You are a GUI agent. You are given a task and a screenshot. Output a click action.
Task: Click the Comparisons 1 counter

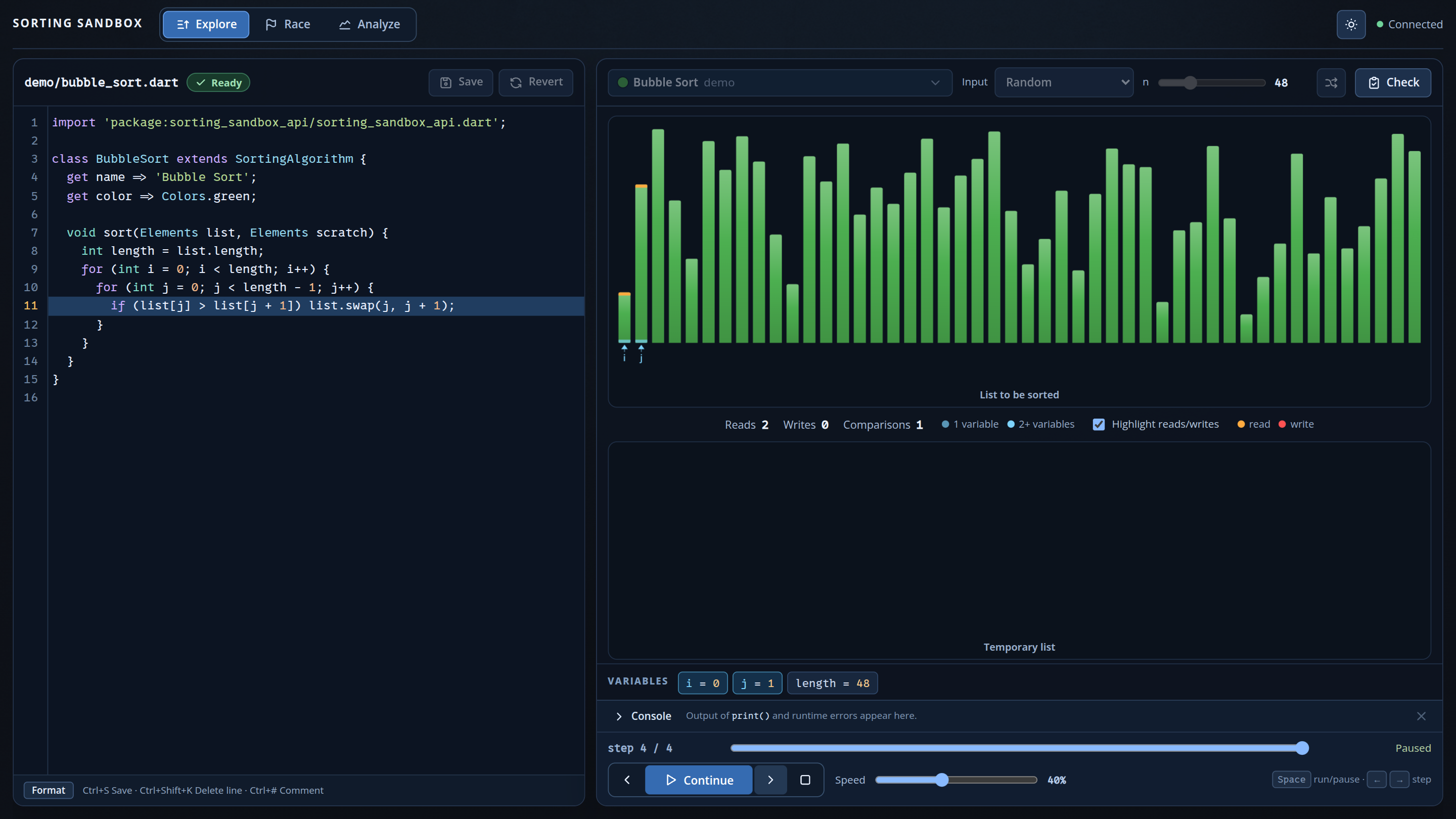coord(883,425)
